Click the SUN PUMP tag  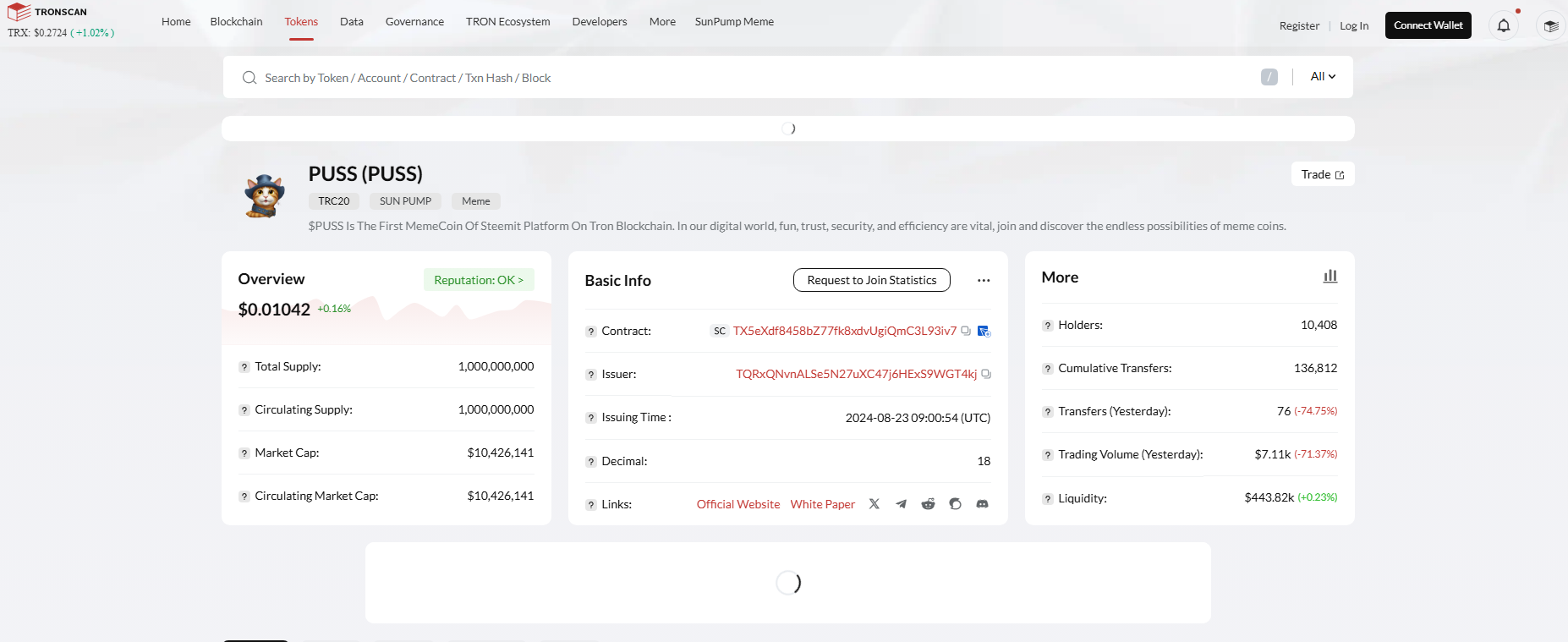point(405,201)
